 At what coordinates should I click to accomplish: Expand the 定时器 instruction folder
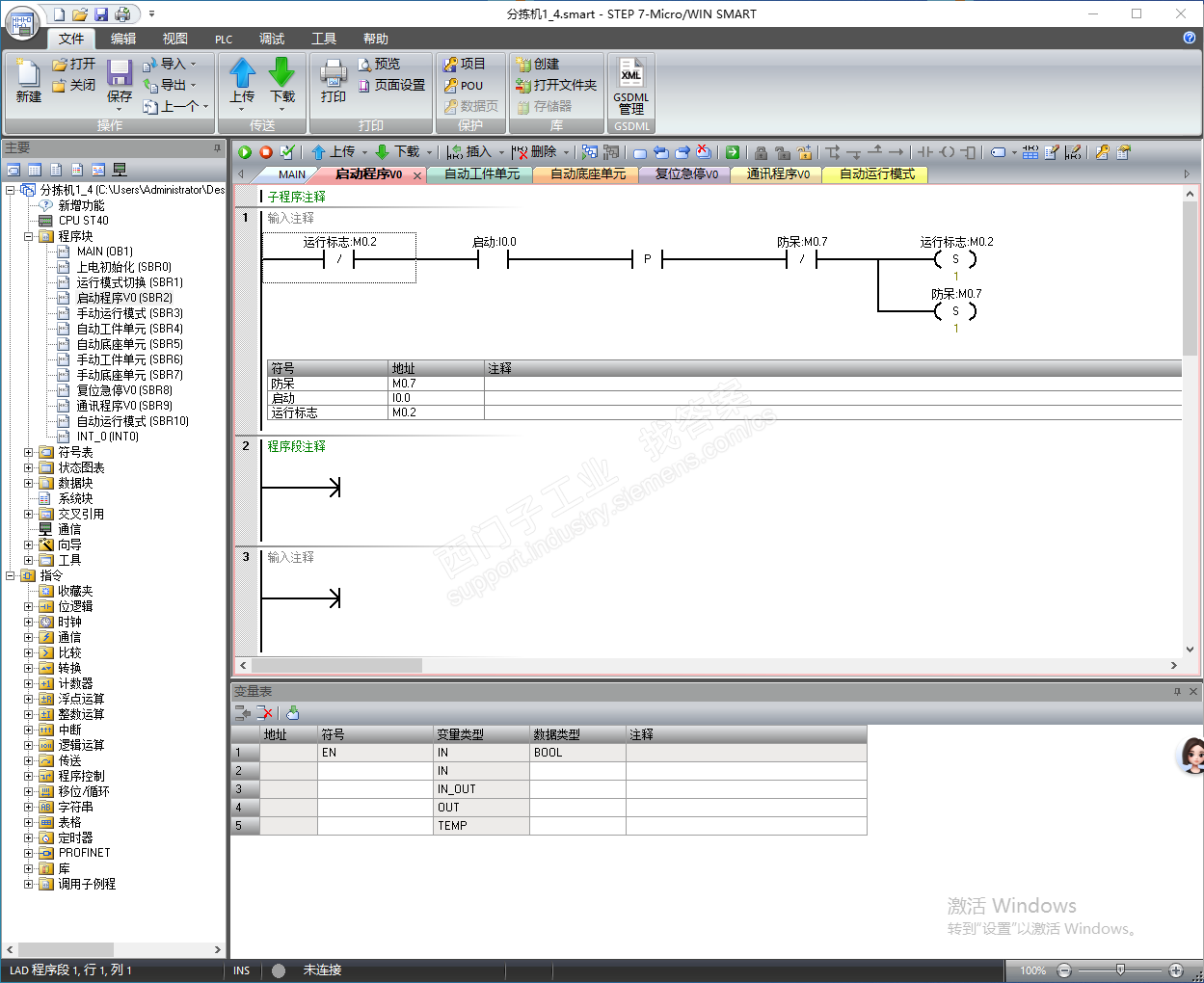pos(28,837)
